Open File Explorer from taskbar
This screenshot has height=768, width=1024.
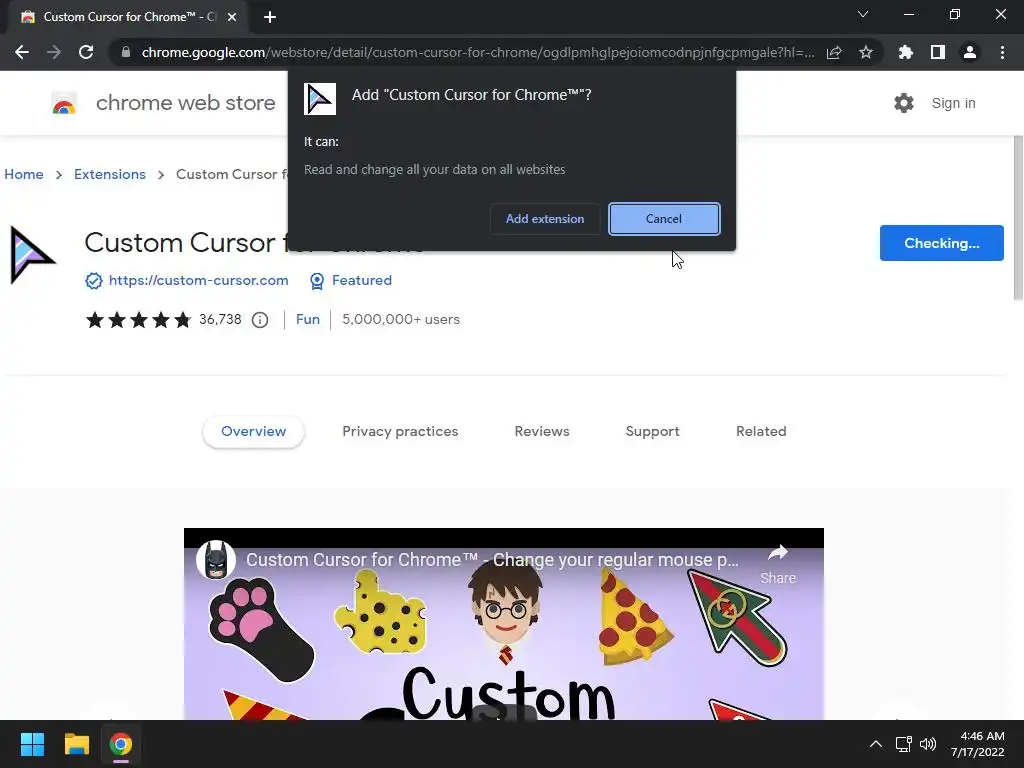76,744
